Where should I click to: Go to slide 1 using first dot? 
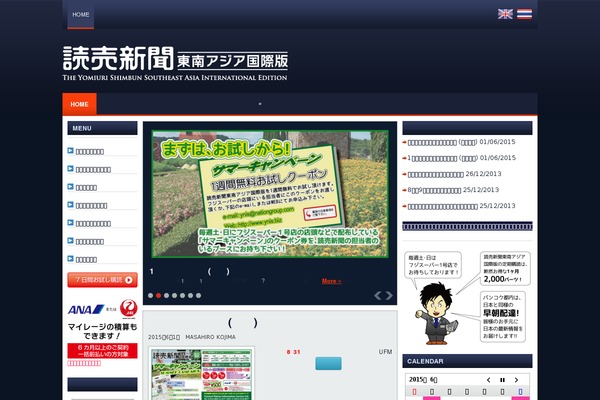coord(150,296)
